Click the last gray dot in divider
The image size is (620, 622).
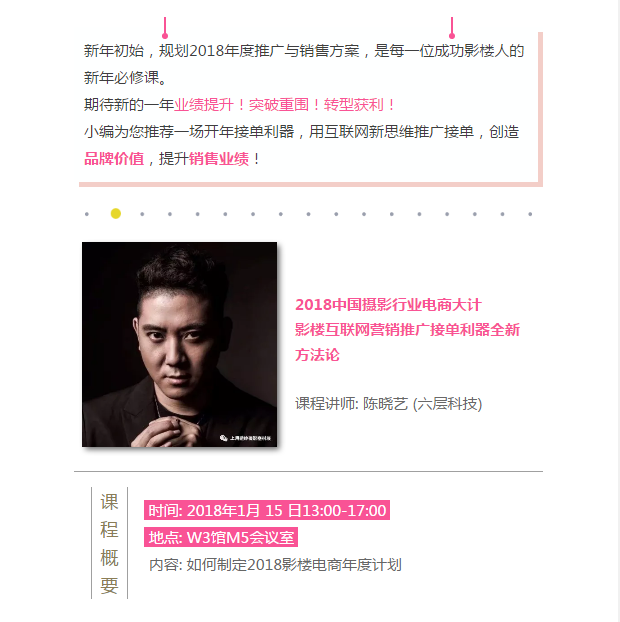point(530,214)
